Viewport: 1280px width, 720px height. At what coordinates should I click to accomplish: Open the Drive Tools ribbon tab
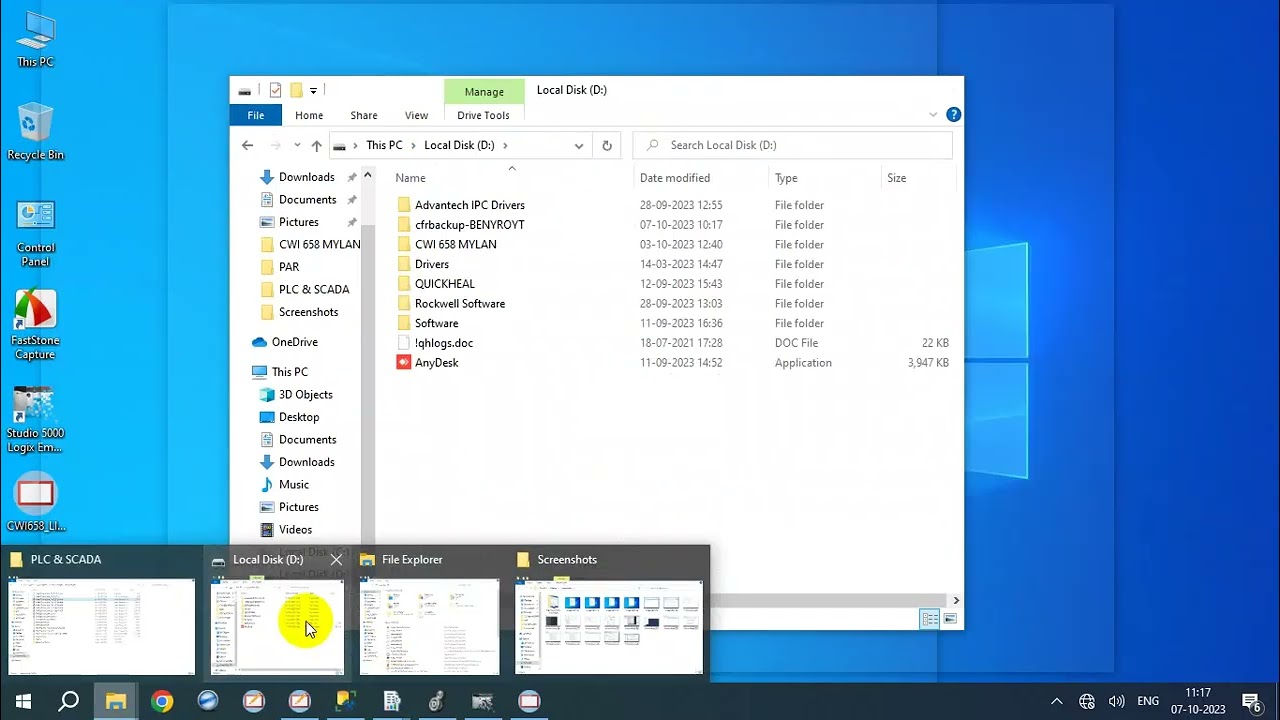click(483, 115)
